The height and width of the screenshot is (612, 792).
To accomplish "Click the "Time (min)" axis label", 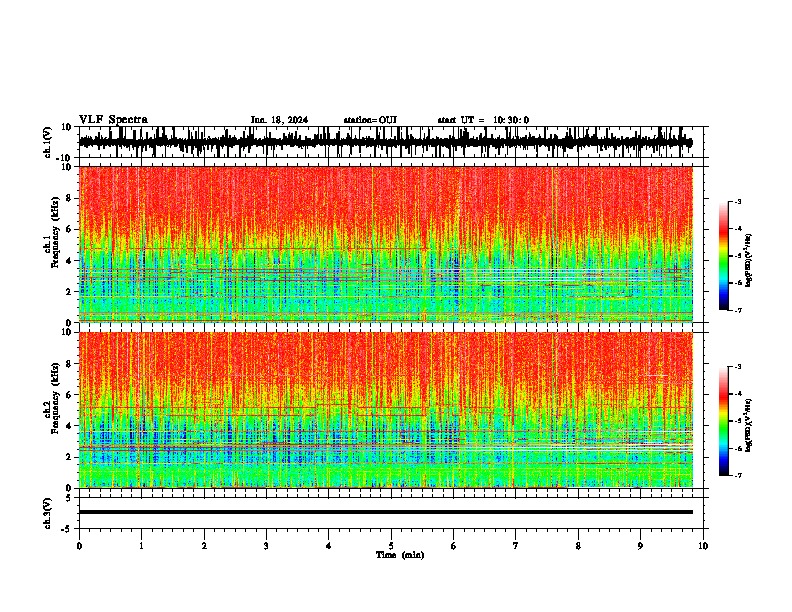I will pos(400,555).
